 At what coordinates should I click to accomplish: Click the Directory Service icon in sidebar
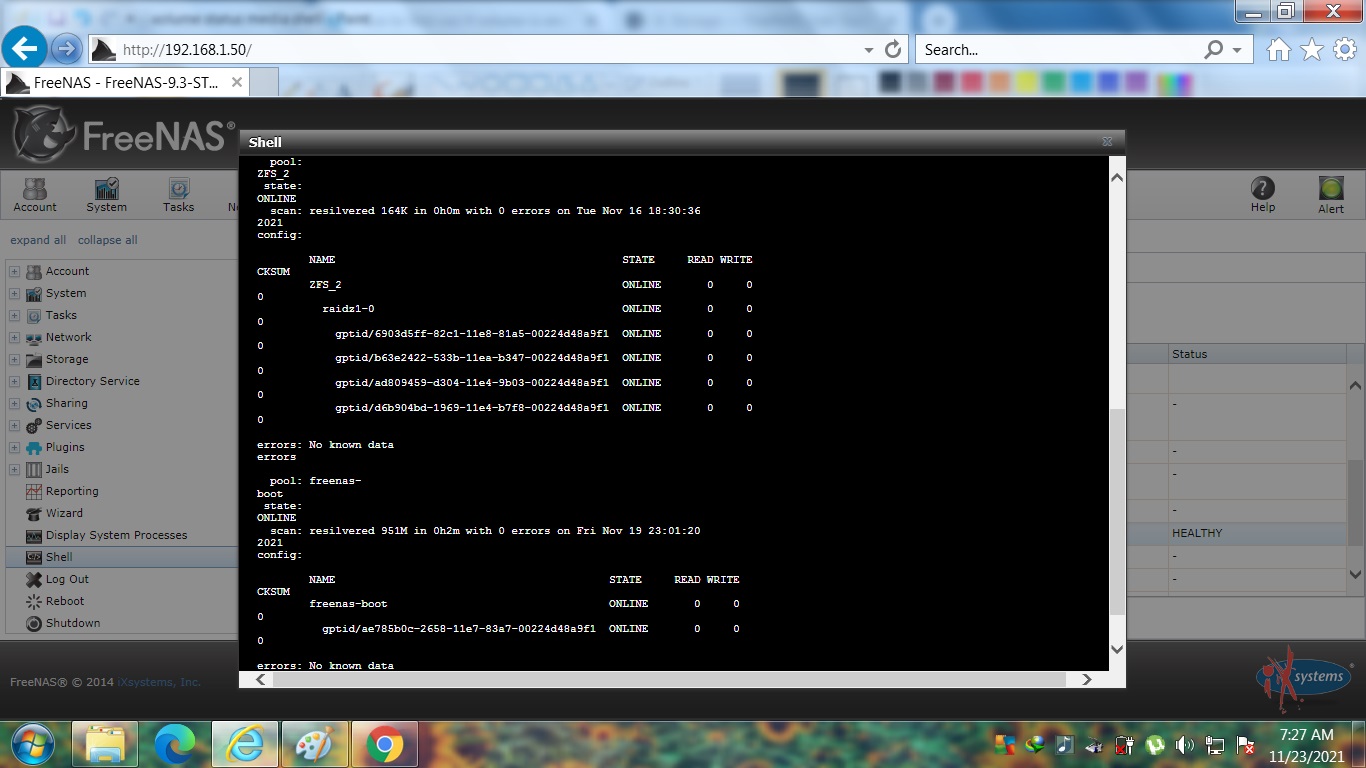(x=34, y=381)
